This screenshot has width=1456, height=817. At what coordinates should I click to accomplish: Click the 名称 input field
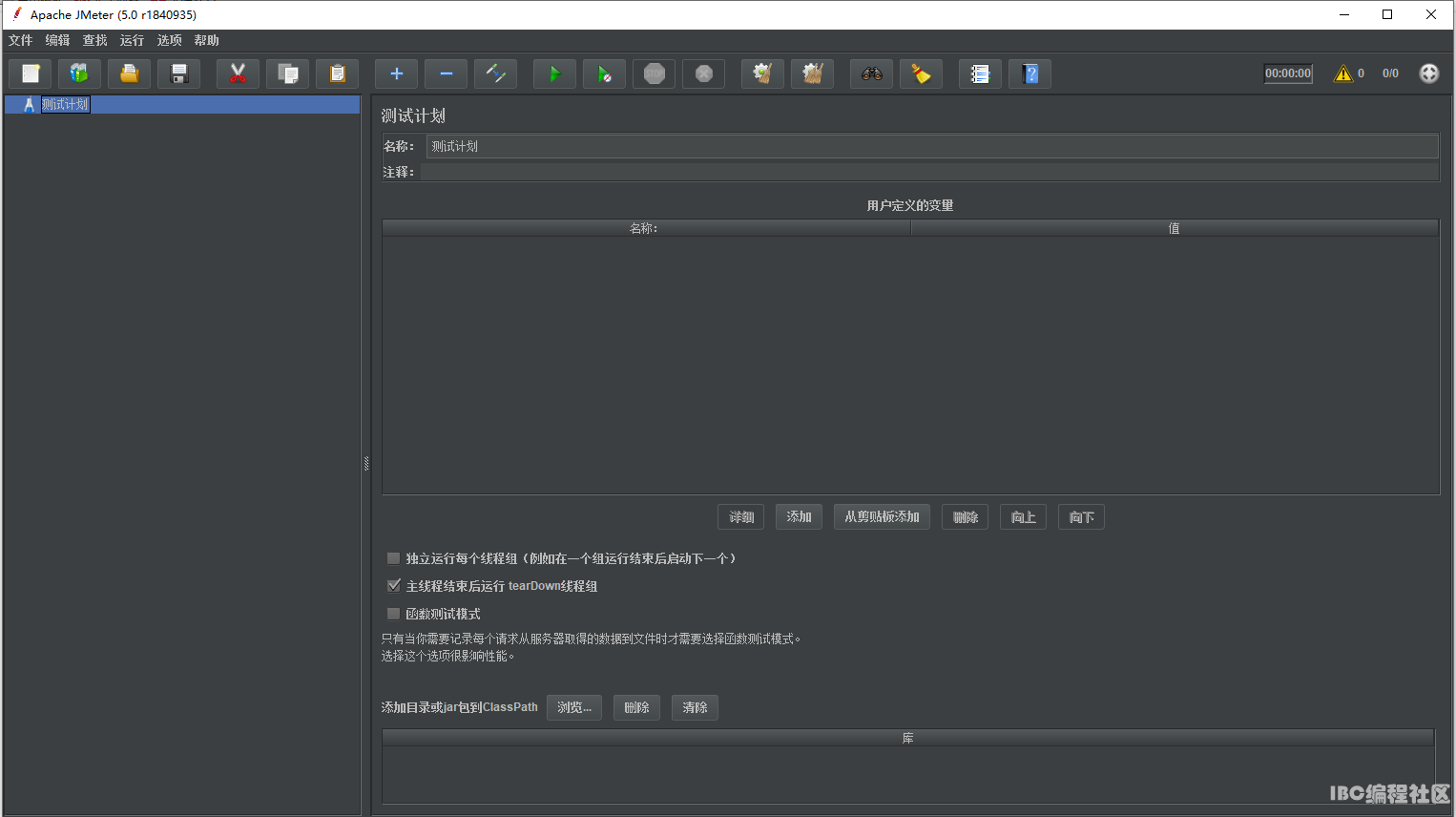pos(932,146)
